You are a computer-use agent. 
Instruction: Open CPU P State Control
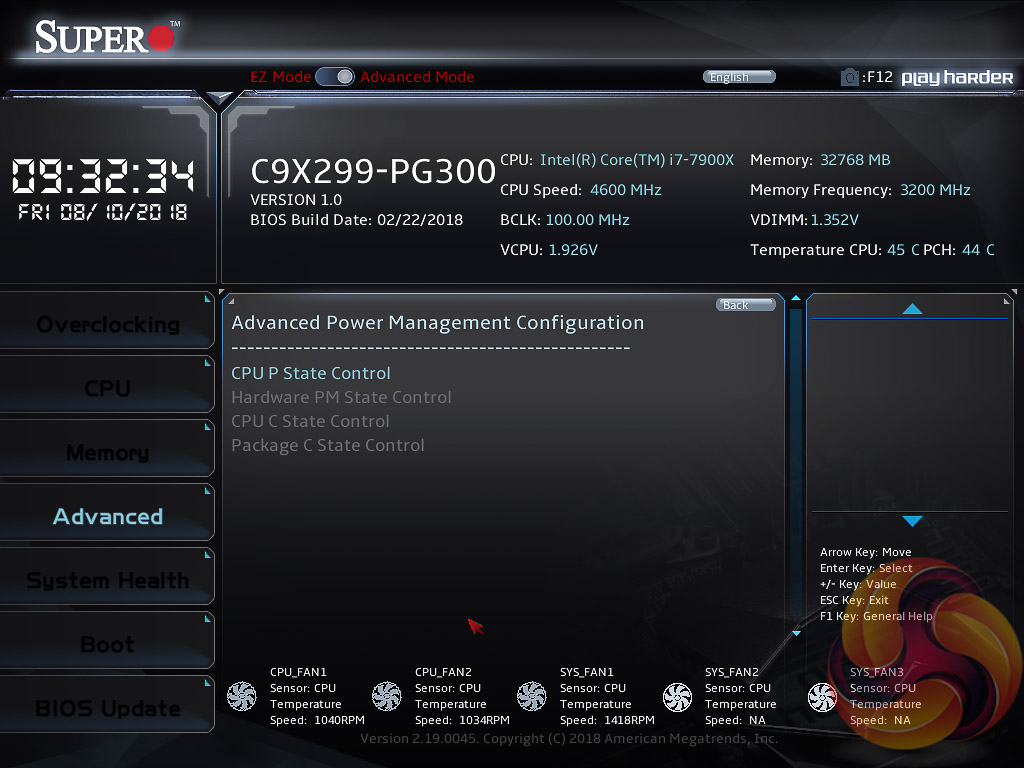[x=311, y=373]
